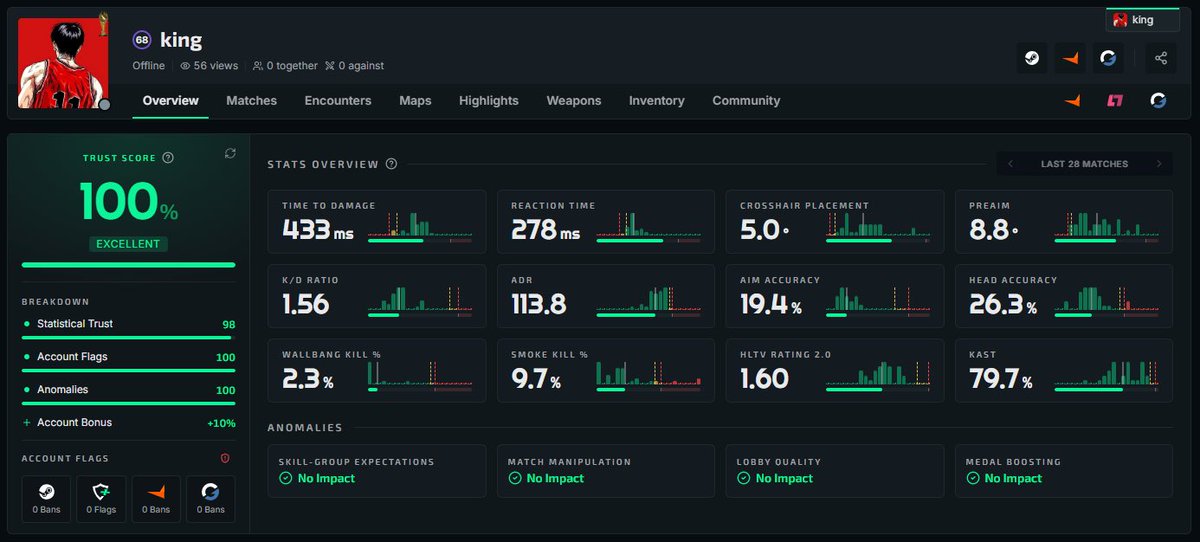Viewport: 1200px width, 542px height.
Task: Click the EXCELLENT rating badge
Action: [129, 244]
